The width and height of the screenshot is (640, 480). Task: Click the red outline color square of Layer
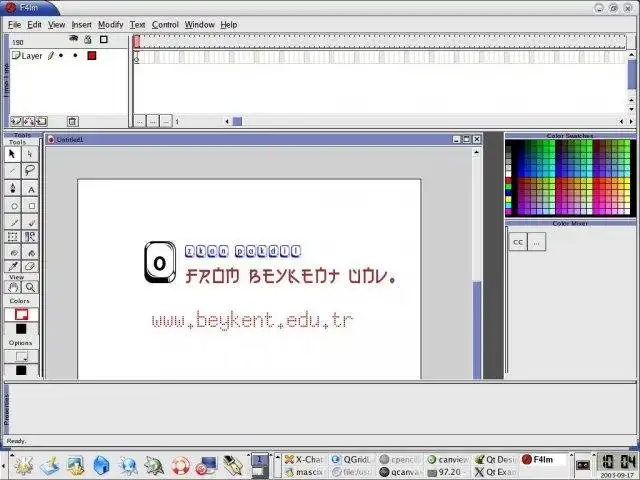coord(92,56)
